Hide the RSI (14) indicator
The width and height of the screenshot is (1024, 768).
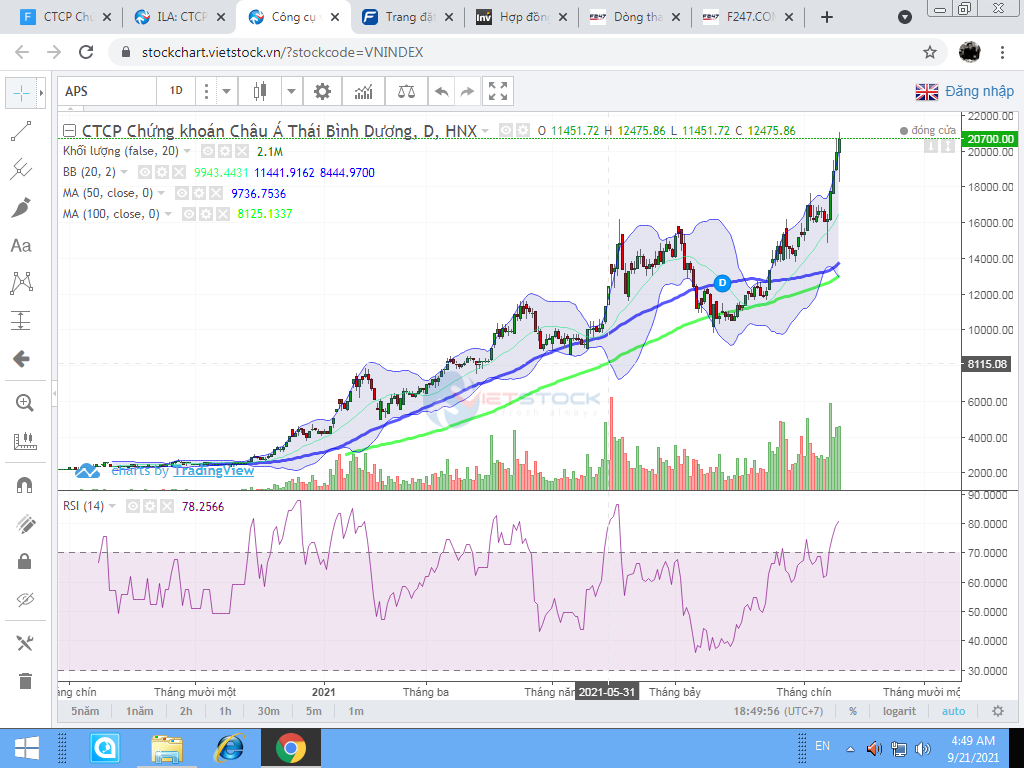pos(133,506)
